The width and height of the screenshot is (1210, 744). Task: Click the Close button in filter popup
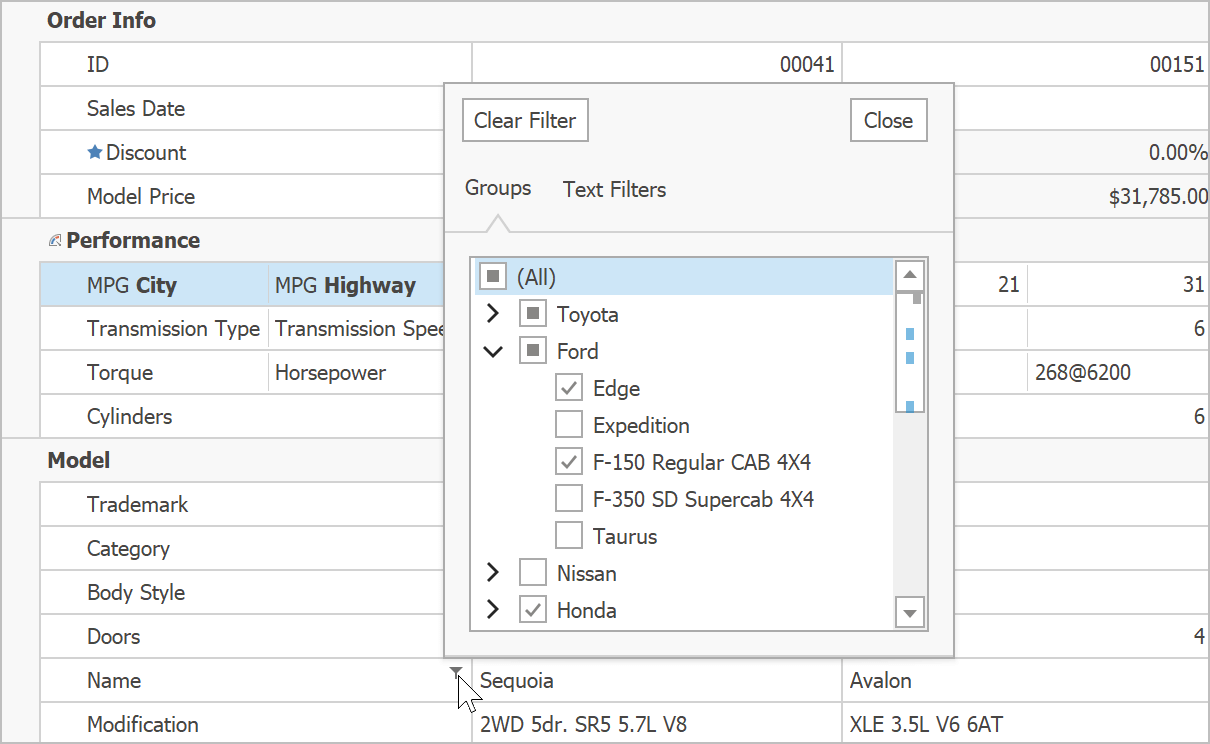pyautogui.click(x=888, y=120)
